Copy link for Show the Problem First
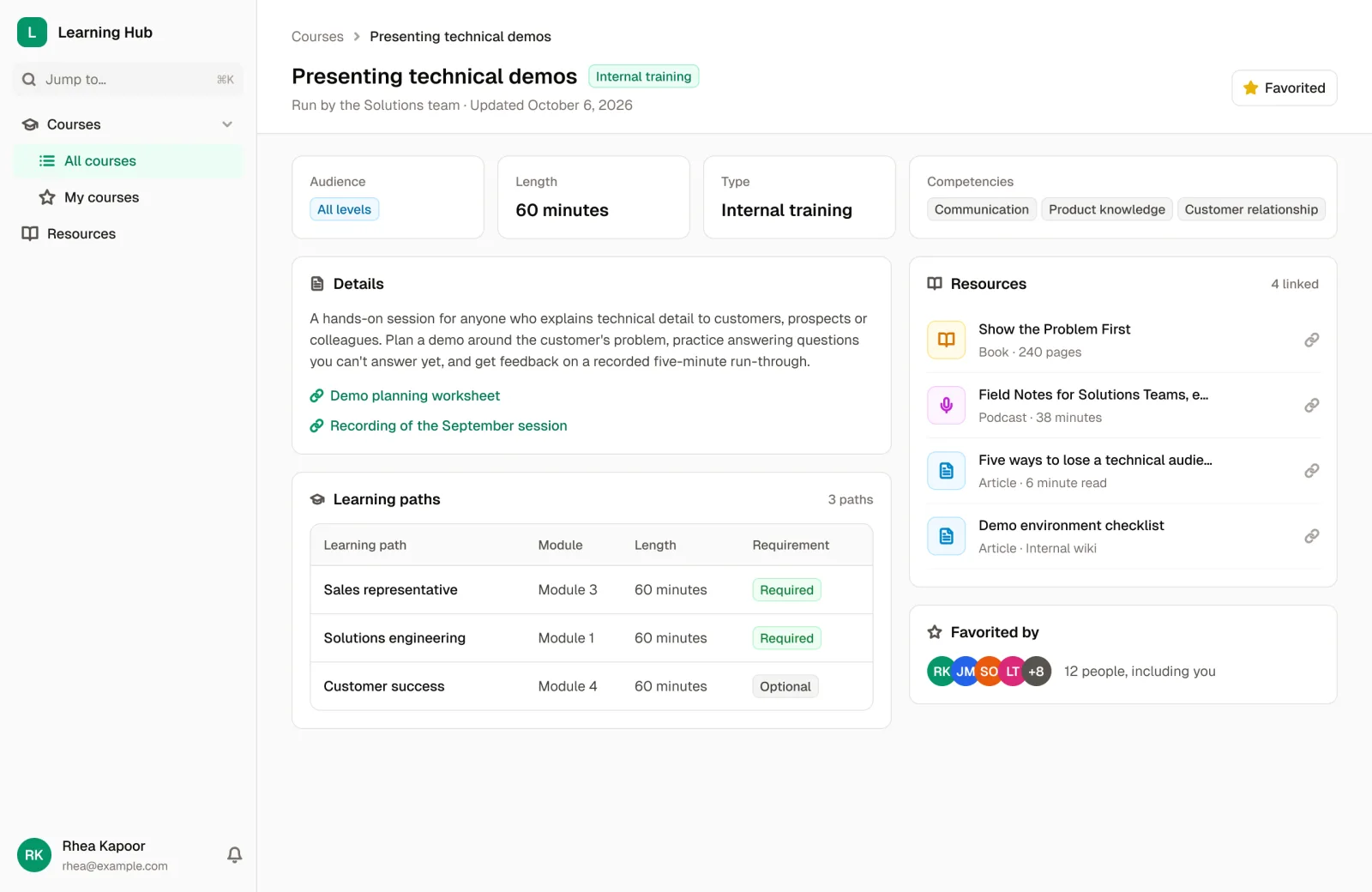 (1311, 340)
